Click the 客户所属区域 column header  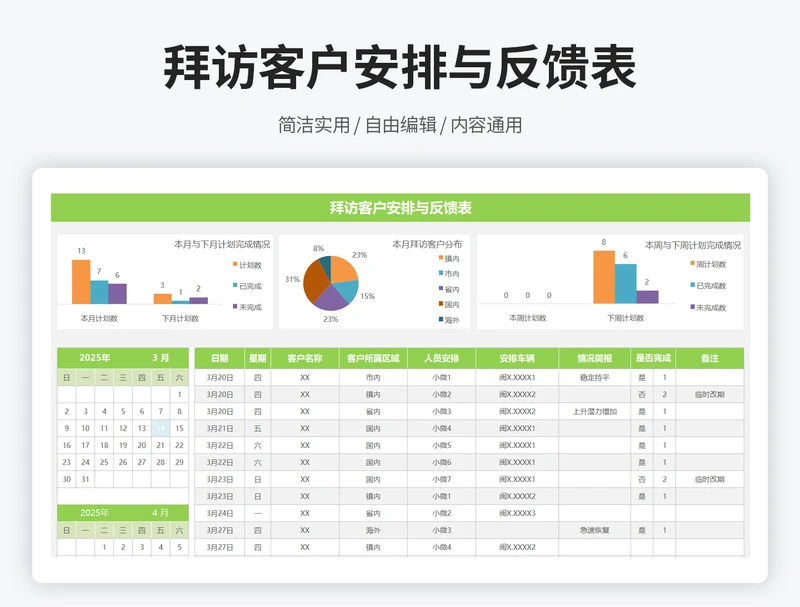point(373,358)
